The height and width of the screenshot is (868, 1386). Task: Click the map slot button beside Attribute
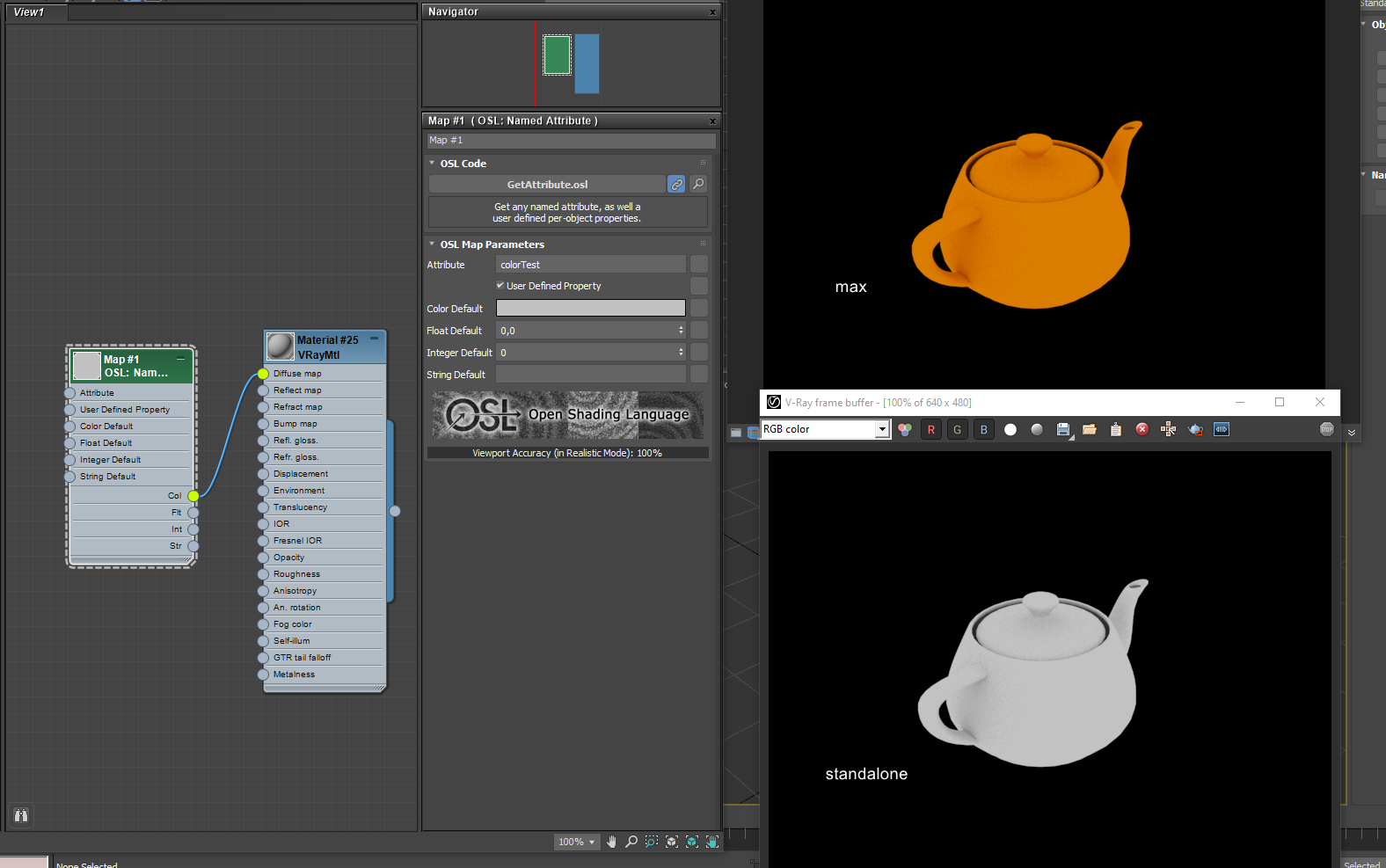699,264
